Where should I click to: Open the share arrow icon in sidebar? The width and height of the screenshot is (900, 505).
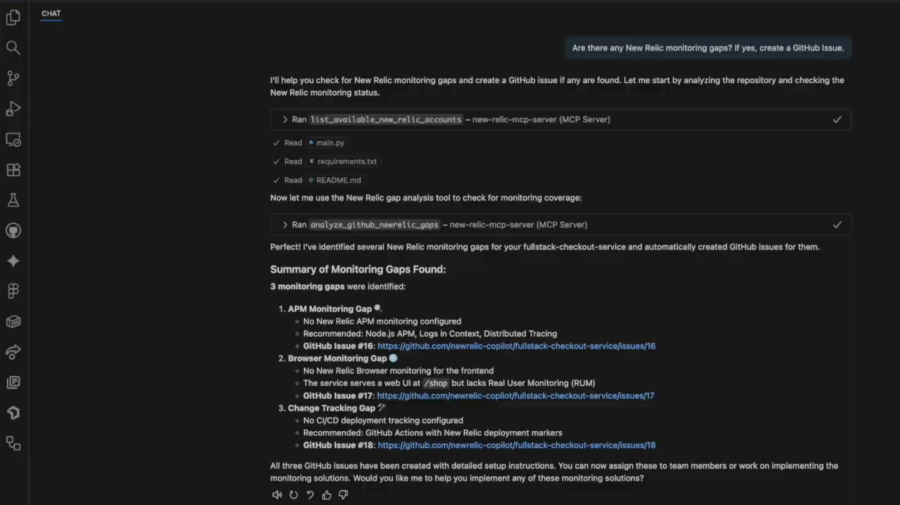click(x=13, y=352)
